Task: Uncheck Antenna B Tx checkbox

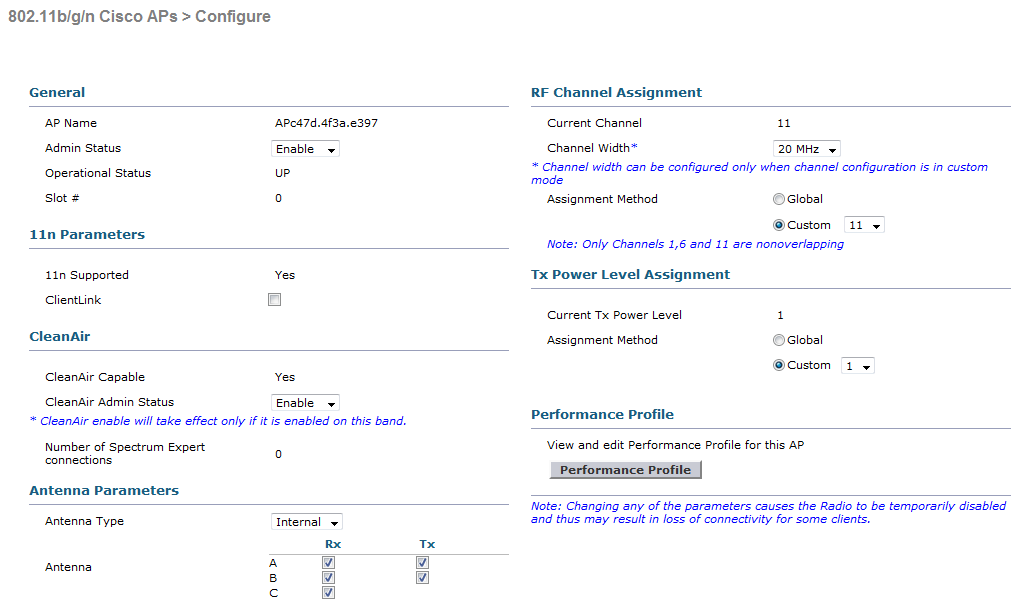Action: click(x=422, y=577)
